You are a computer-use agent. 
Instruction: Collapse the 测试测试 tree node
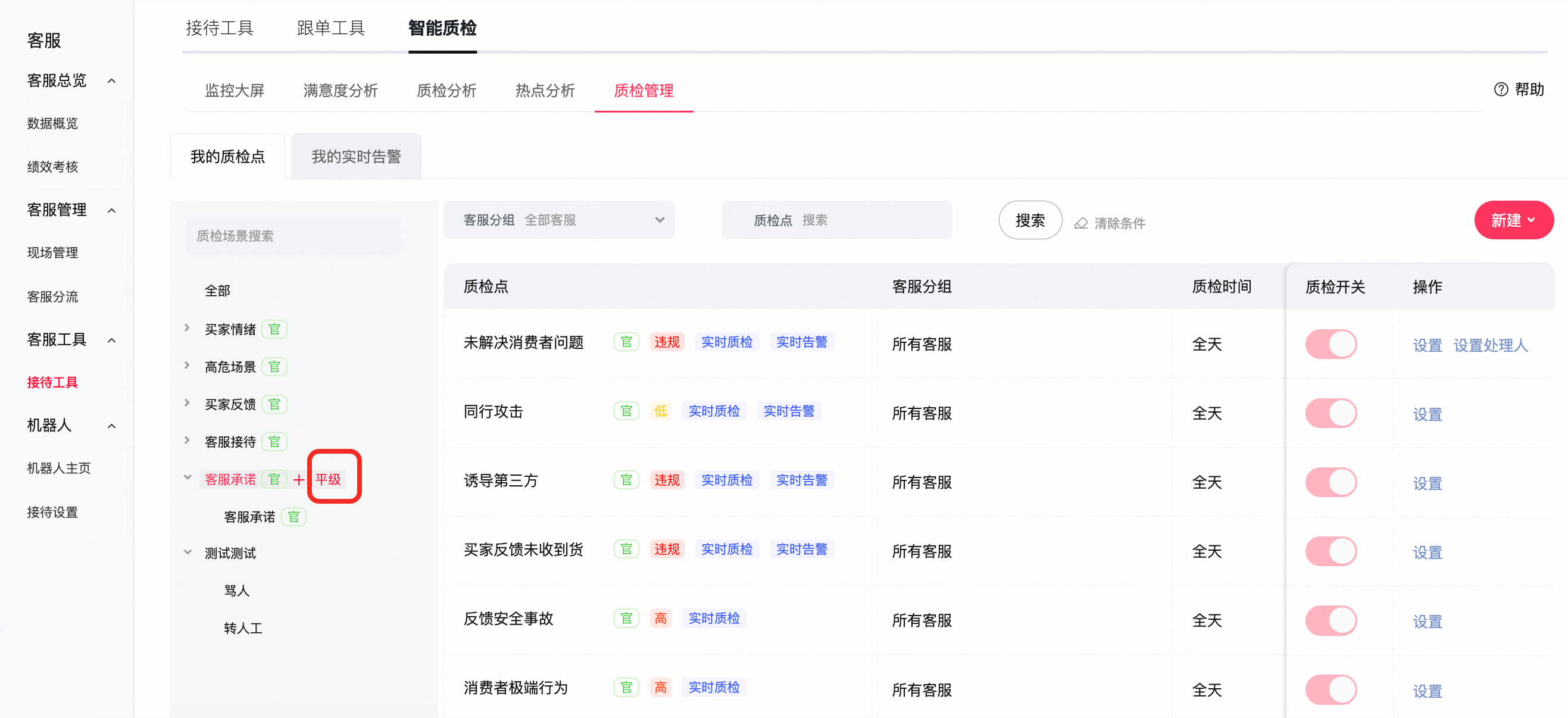(188, 553)
